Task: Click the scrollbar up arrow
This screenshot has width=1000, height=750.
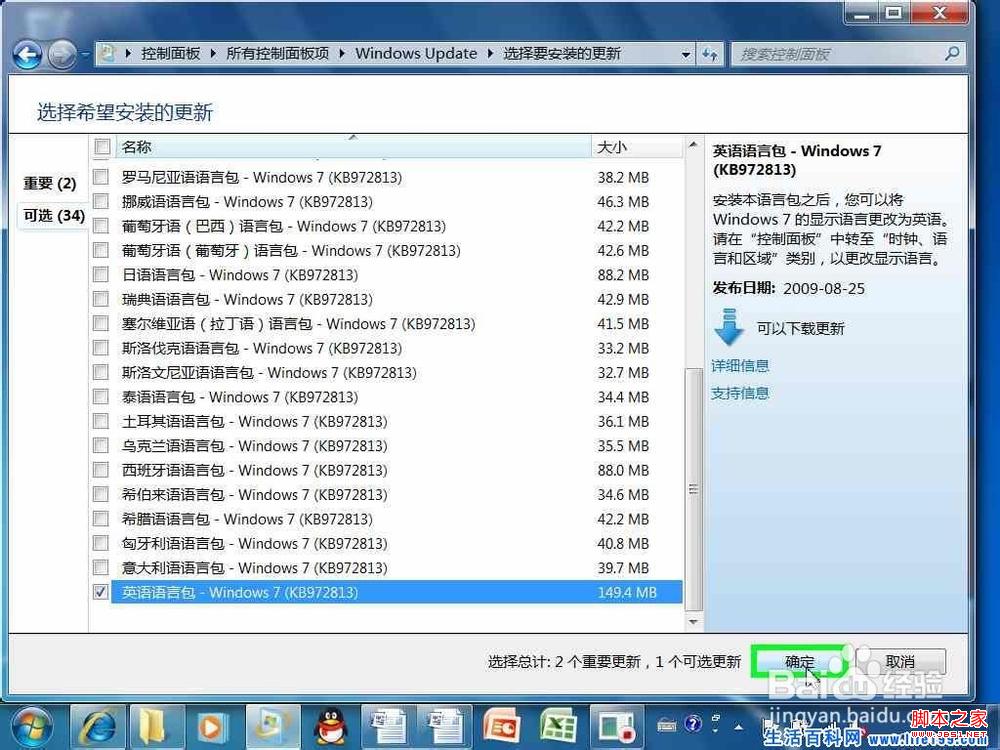Action: pyautogui.click(x=693, y=145)
